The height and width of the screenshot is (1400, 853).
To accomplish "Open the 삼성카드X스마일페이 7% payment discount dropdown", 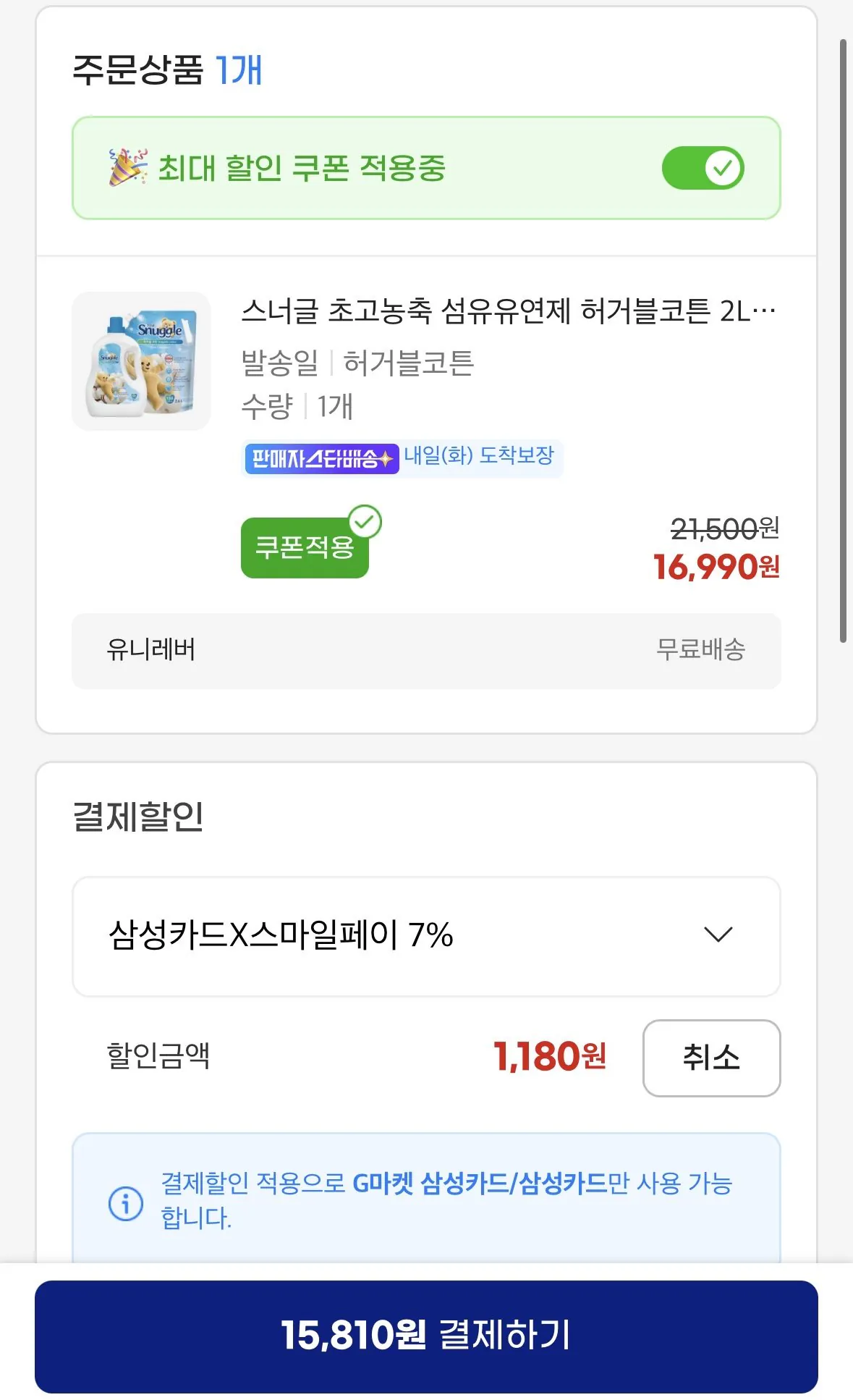I will 425,936.
